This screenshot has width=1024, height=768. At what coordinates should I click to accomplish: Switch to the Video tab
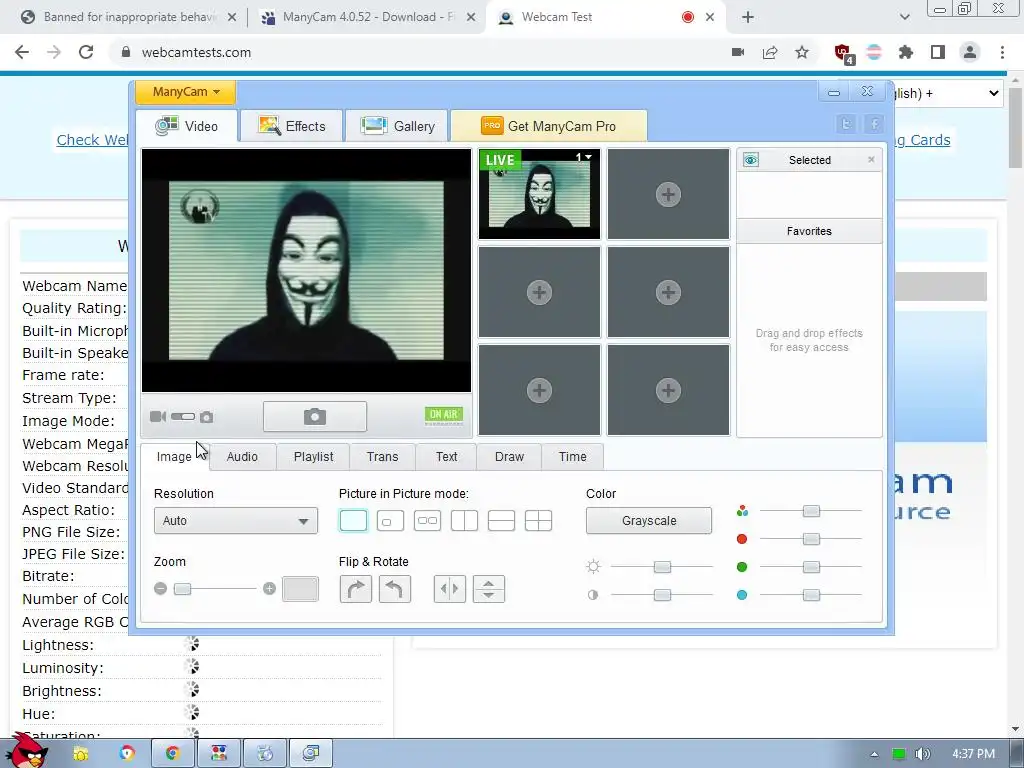(x=187, y=126)
